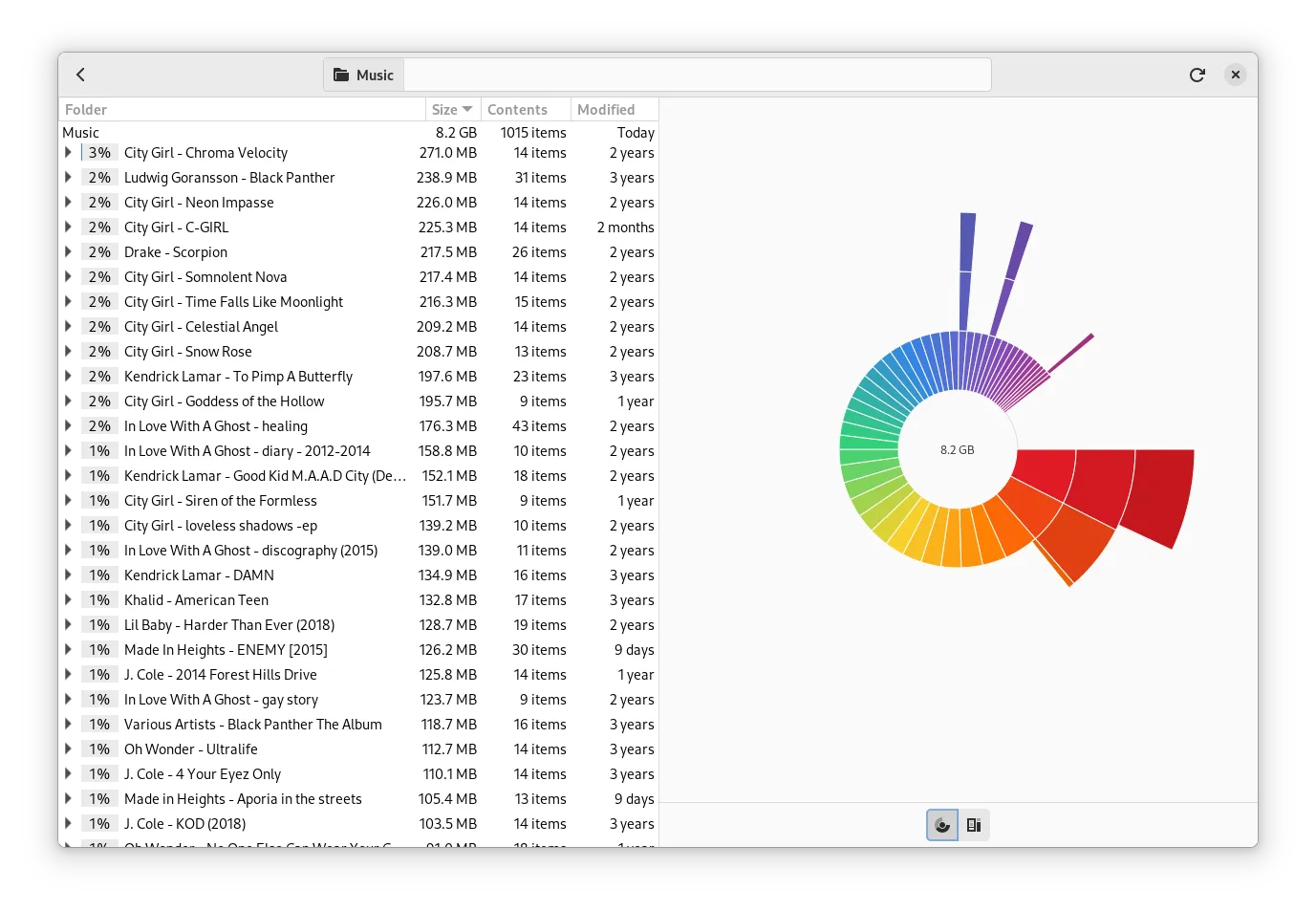The width and height of the screenshot is (1316, 911).
Task: Select Ludwig Goransson - Black Panther row
Action: [x=229, y=178]
